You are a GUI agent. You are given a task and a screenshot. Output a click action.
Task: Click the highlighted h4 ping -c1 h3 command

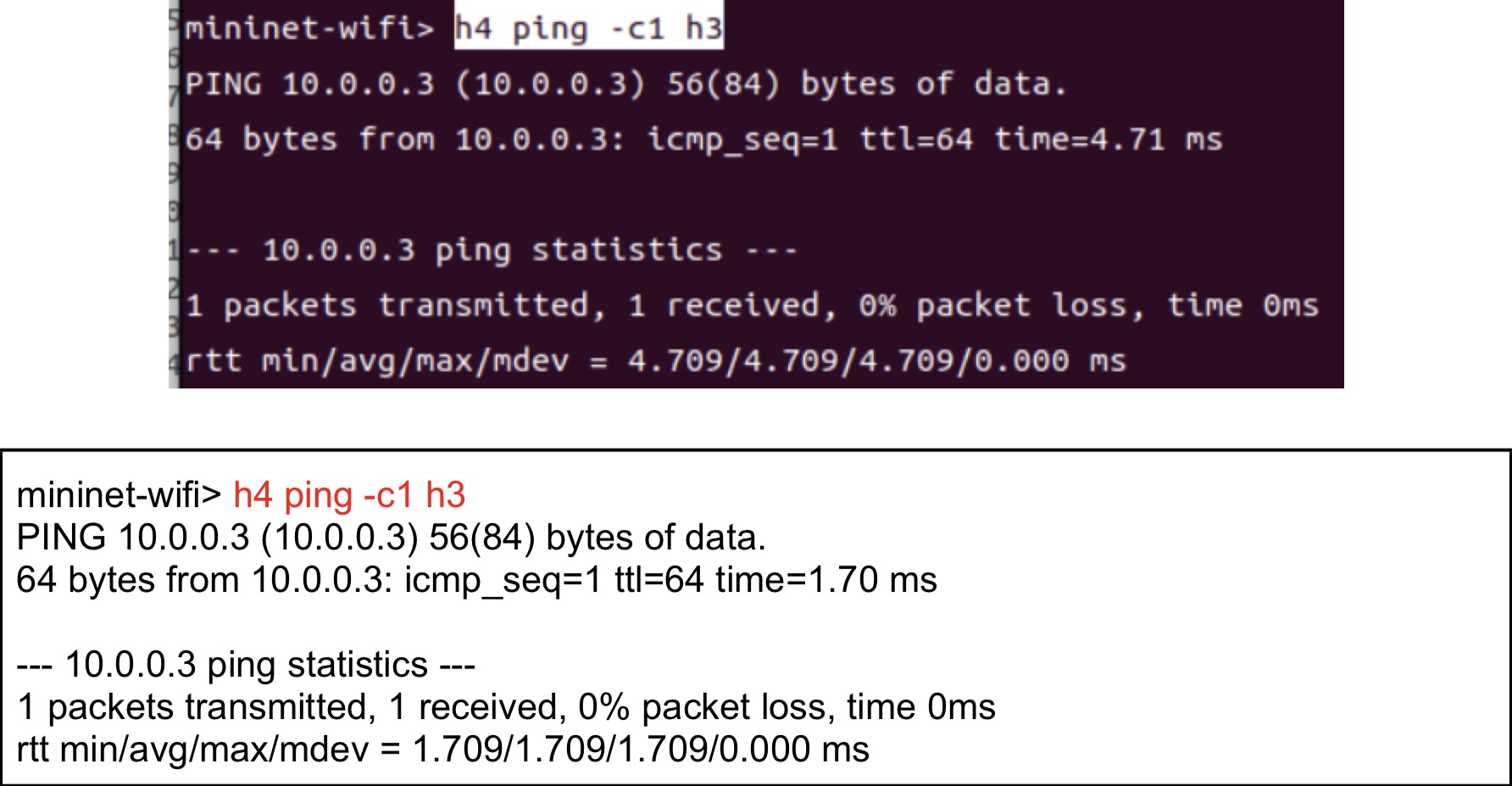589,29
